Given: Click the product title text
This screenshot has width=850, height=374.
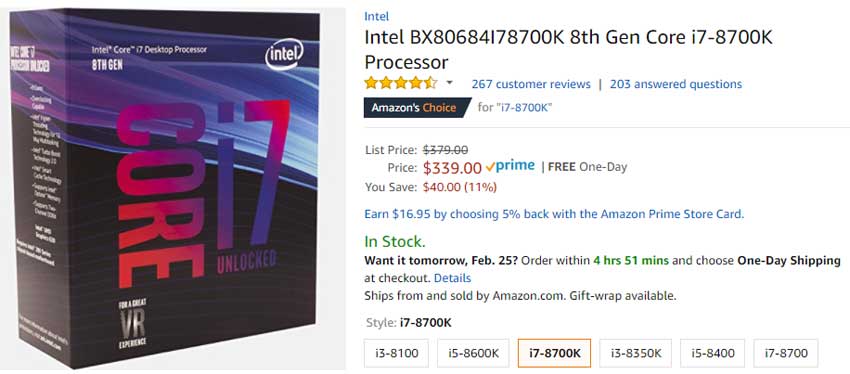Looking at the screenshot, I should (568, 49).
